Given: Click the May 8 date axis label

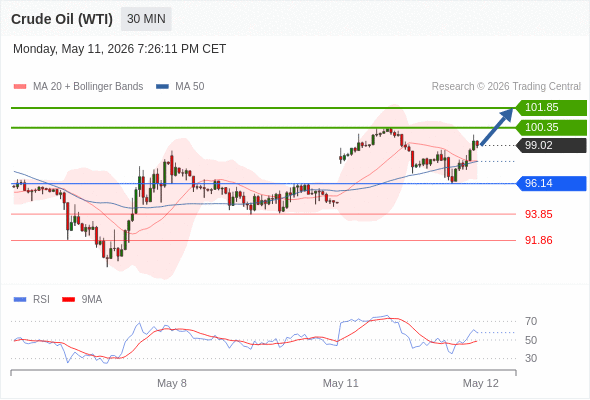Looking at the screenshot, I should 172,383.
